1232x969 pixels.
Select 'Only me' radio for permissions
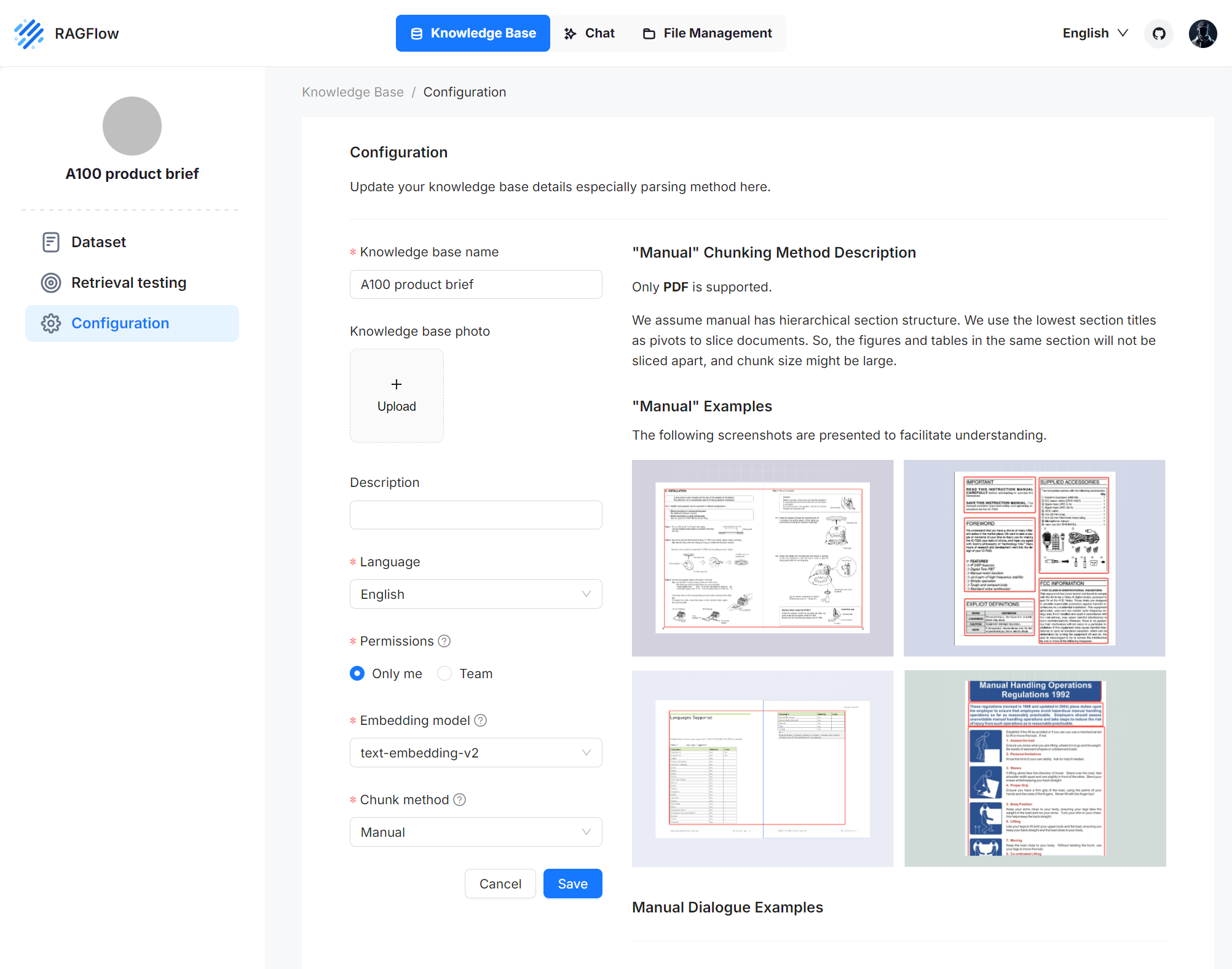pyautogui.click(x=357, y=673)
